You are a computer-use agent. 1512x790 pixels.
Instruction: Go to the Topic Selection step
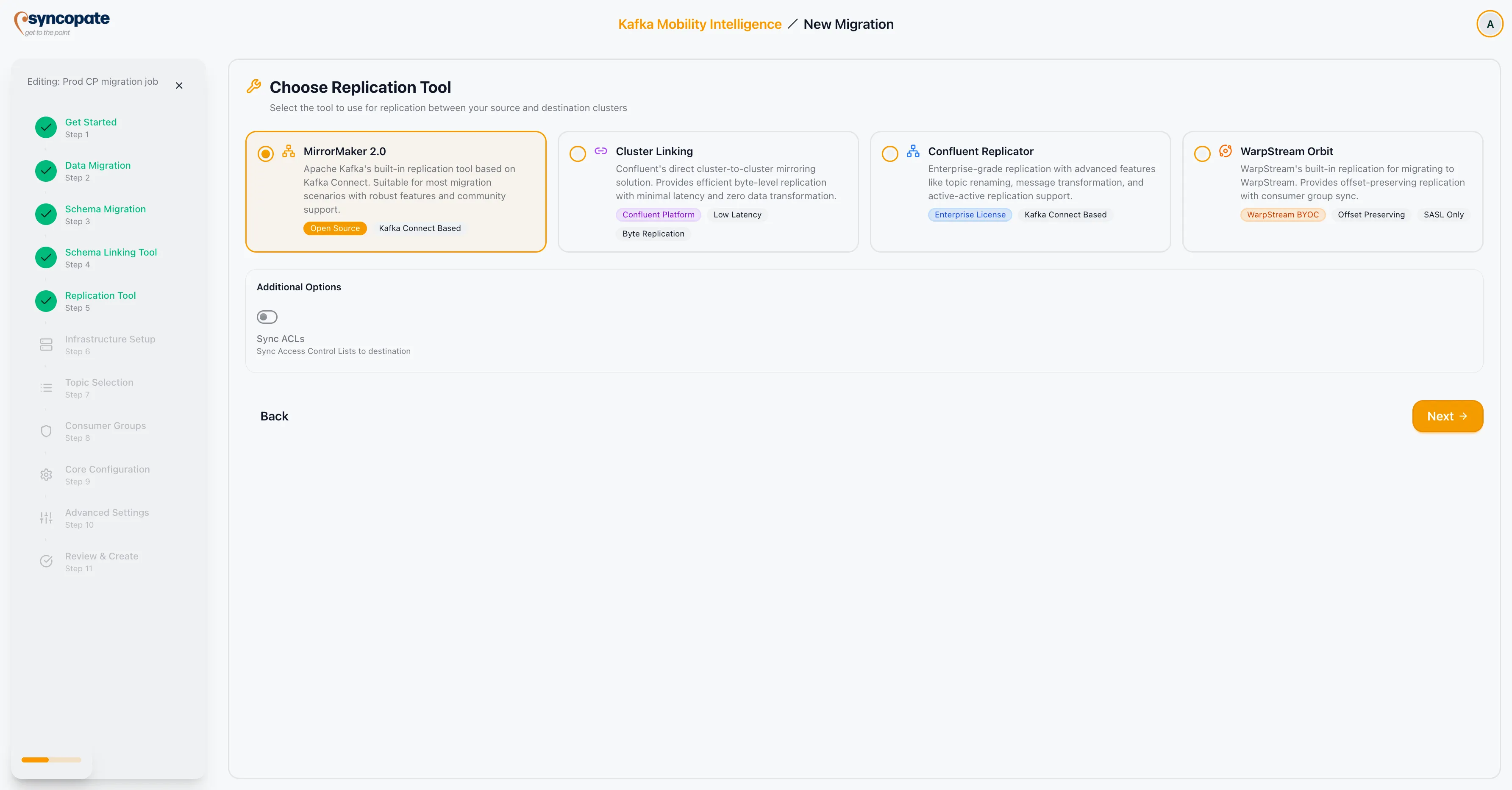[99, 388]
